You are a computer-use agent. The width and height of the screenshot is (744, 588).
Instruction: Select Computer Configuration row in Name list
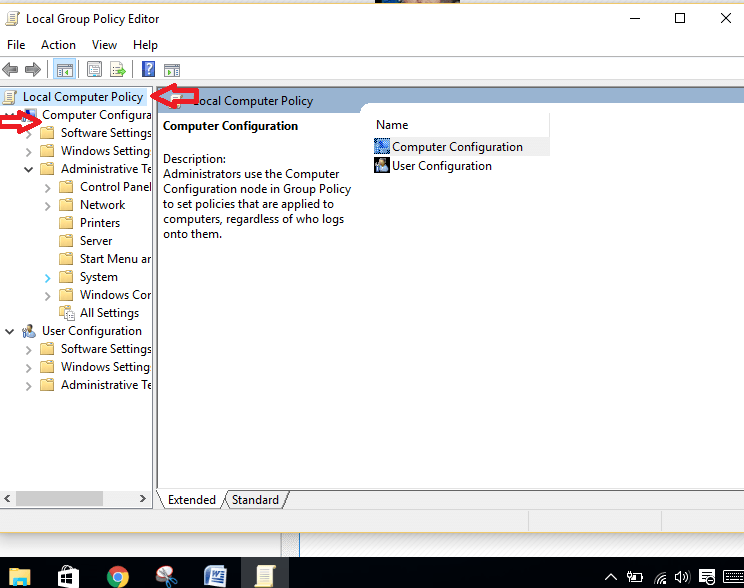461,147
